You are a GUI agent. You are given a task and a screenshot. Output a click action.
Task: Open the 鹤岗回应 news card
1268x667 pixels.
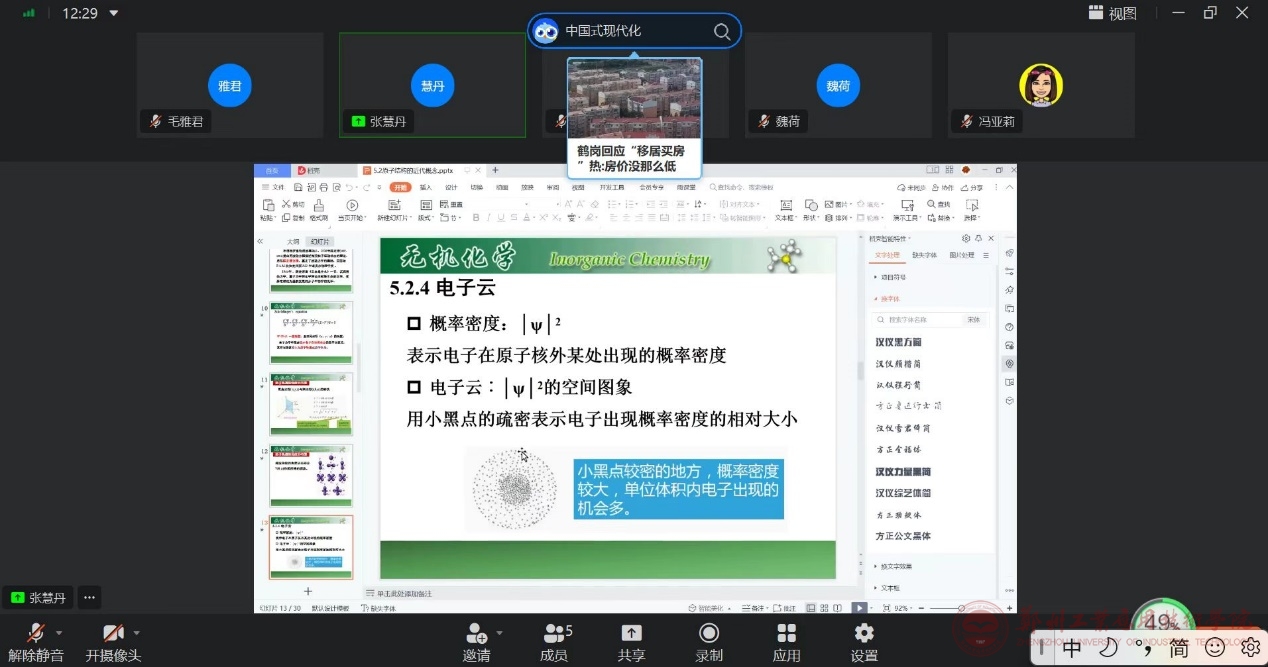(x=634, y=118)
